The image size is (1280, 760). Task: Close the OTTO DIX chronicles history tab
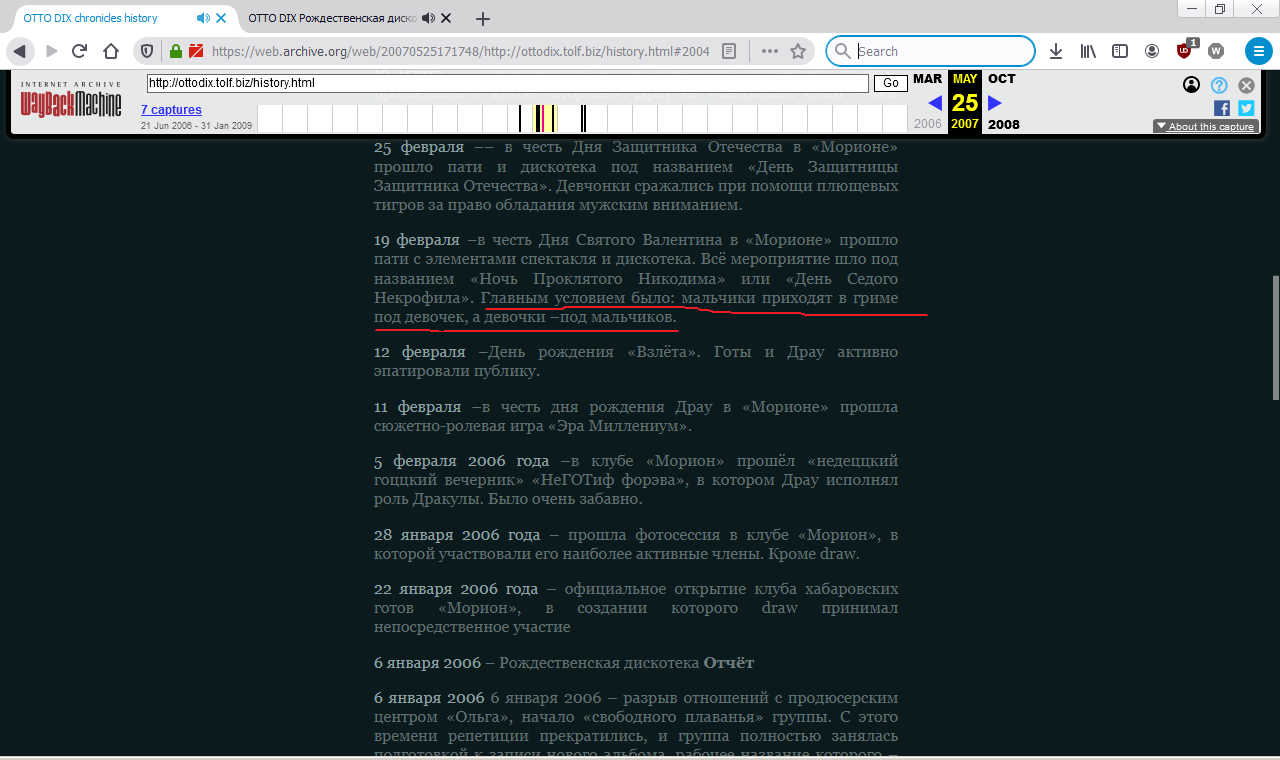tap(221, 18)
